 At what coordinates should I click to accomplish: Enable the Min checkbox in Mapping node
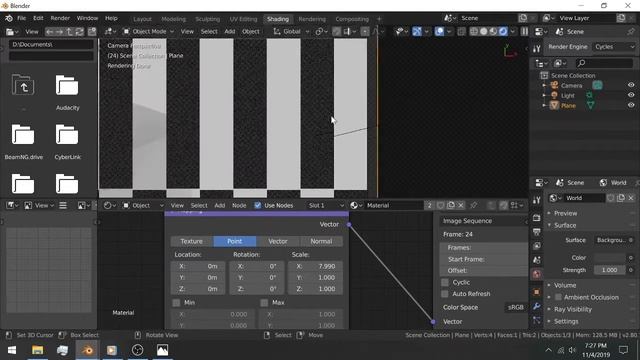(176, 302)
